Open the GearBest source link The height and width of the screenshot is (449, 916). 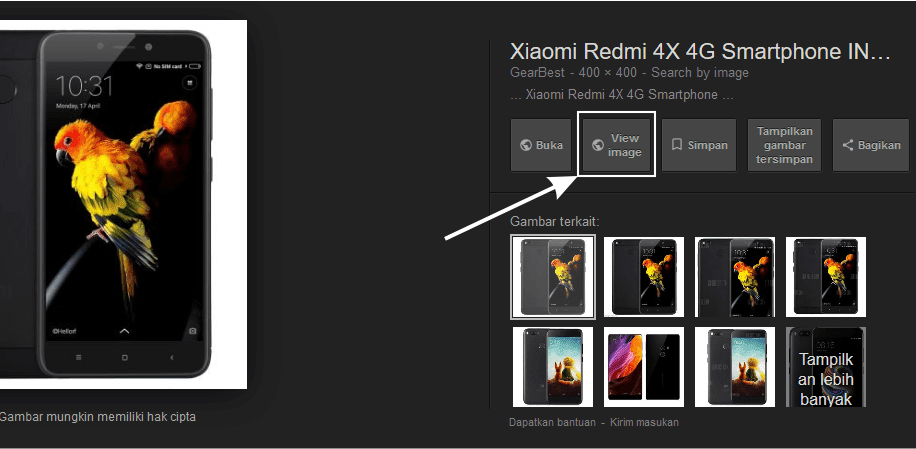[x=537, y=73]
